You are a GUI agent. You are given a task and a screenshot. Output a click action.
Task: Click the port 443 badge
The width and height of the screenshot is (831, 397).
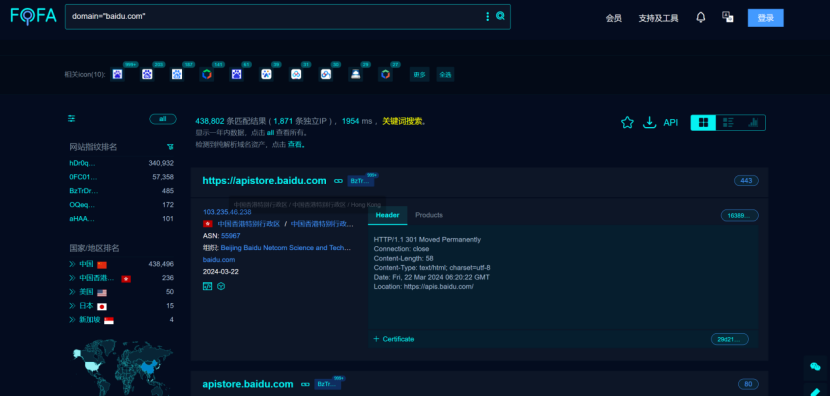[746, 181]
